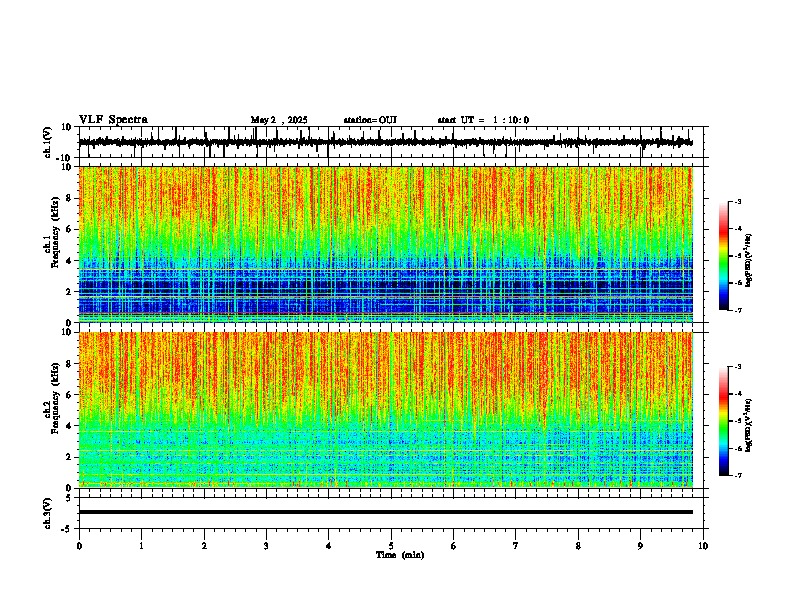Click the ch.1 voltage waveform trace
Image resolution: width=792 pixels, height=612 pixels.
[385, 142]
